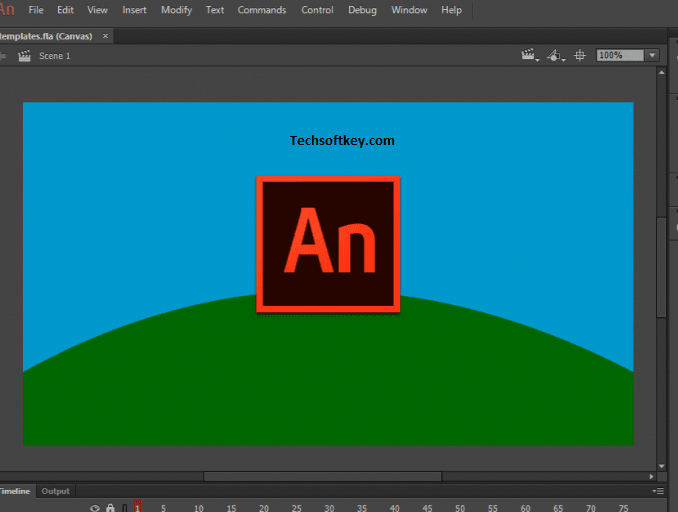Open the Modify menu
Image resolution: width=678 pixels, height=512 pixels.
(176, 10)
